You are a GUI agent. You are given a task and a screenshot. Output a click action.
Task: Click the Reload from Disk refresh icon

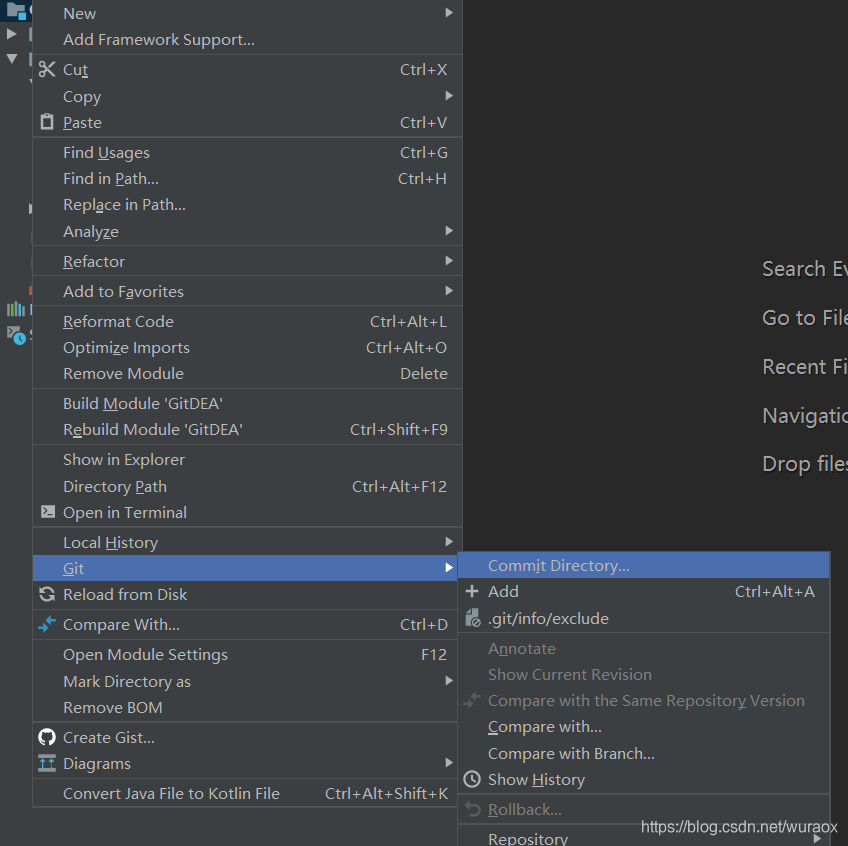(x=47, y=594)
